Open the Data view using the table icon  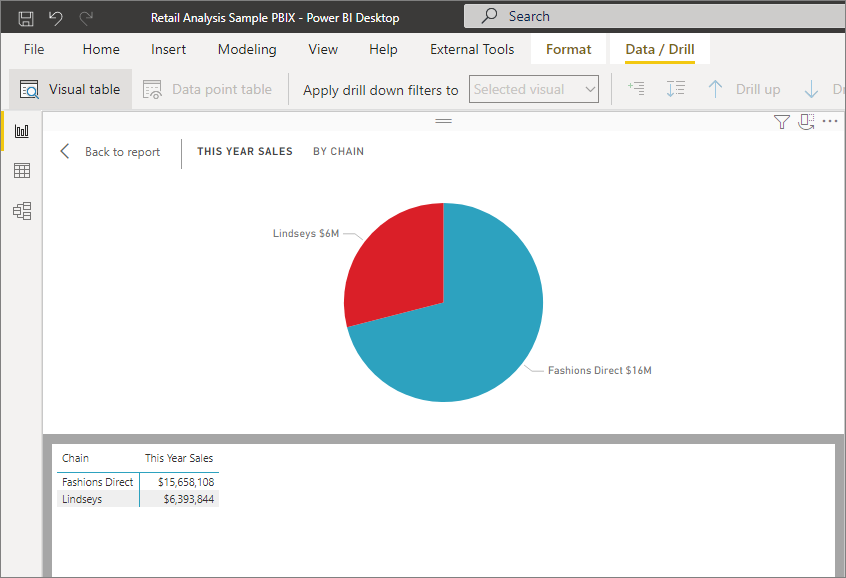(x=22, y=170)
